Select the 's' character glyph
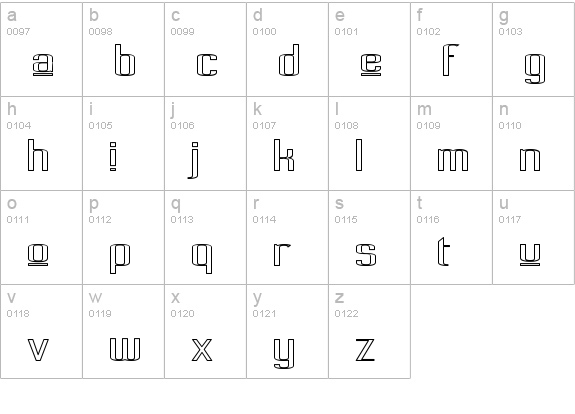Screen dimensions: 575x414 369,237
